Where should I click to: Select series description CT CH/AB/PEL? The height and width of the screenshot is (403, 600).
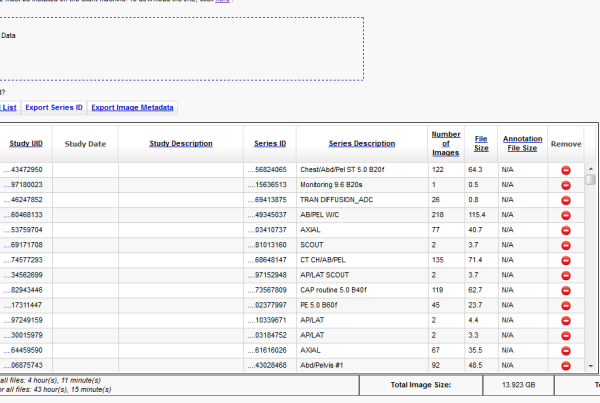(x=323, y=260)
